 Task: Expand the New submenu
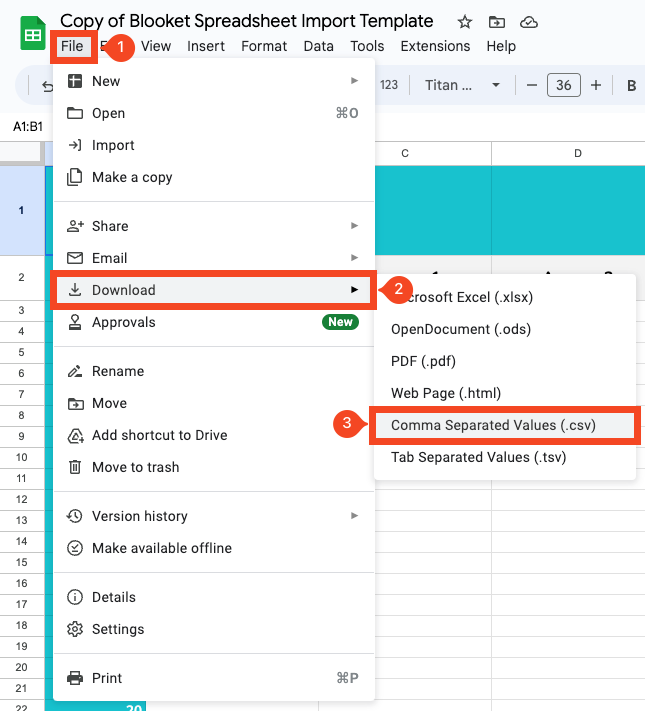click(x=214, y=81)
